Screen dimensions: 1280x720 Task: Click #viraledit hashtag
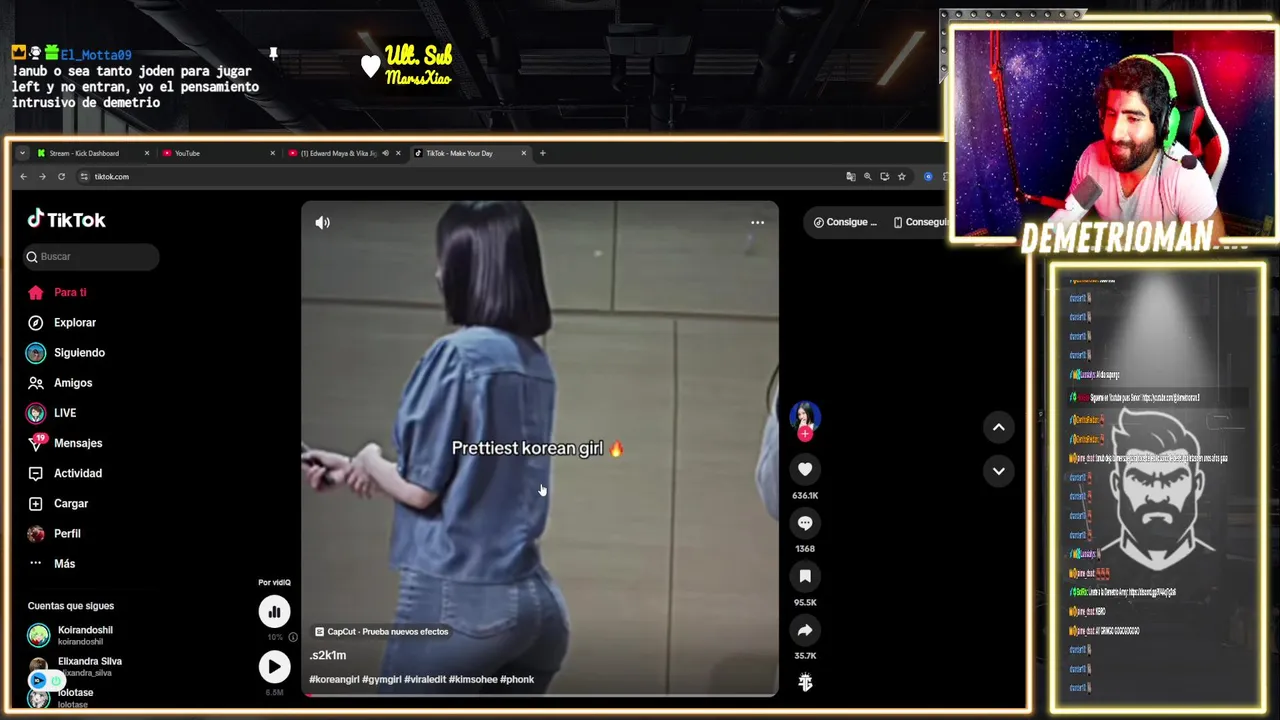click(x=424, y=680)
